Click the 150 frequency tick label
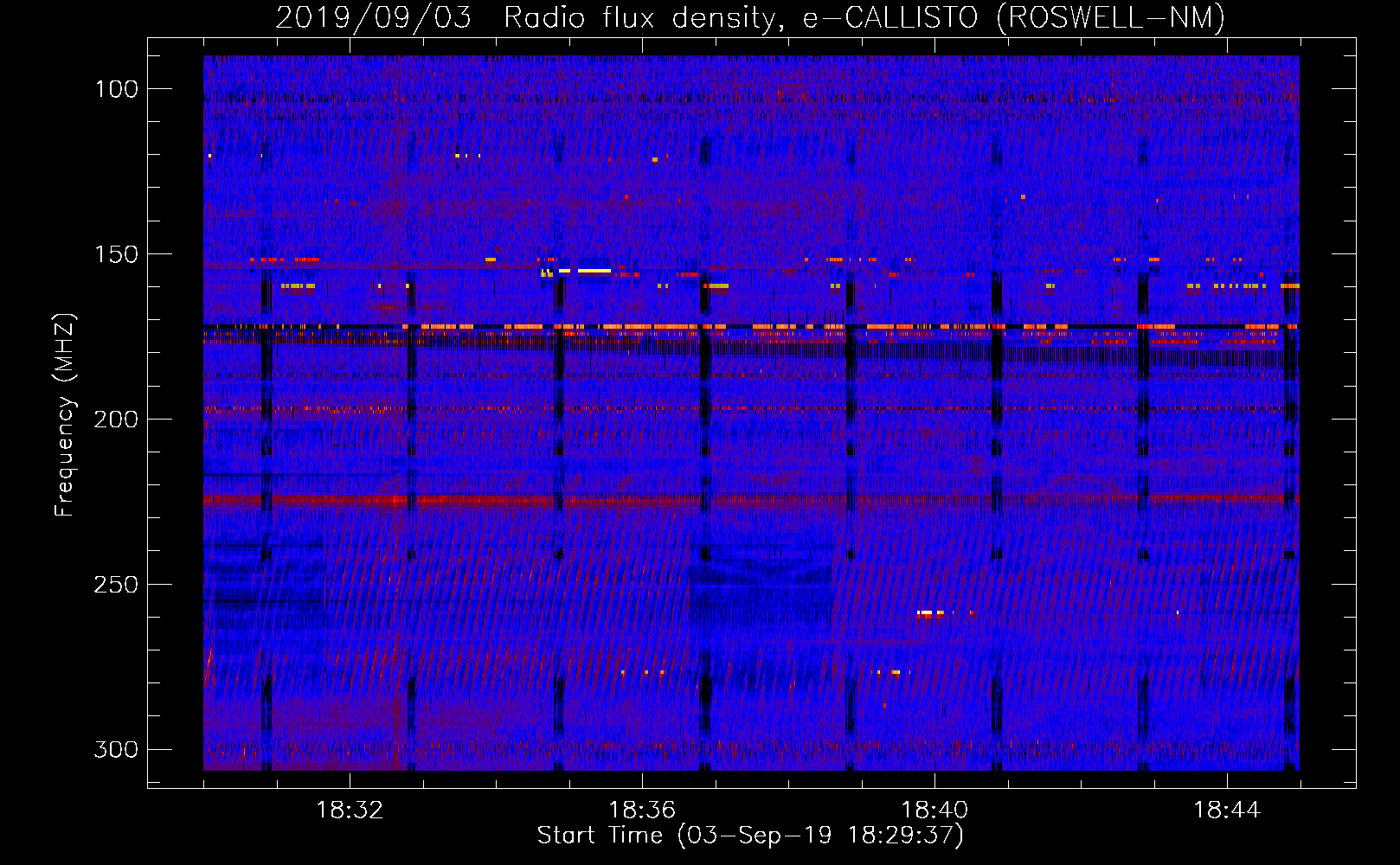The height and width of the screenshot is (865, 1400). 117,254
